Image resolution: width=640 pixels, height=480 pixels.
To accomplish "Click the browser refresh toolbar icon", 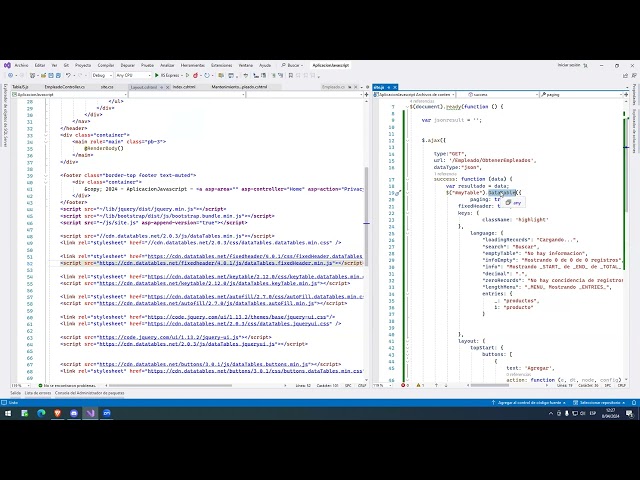I will click(x=207, y=76).
